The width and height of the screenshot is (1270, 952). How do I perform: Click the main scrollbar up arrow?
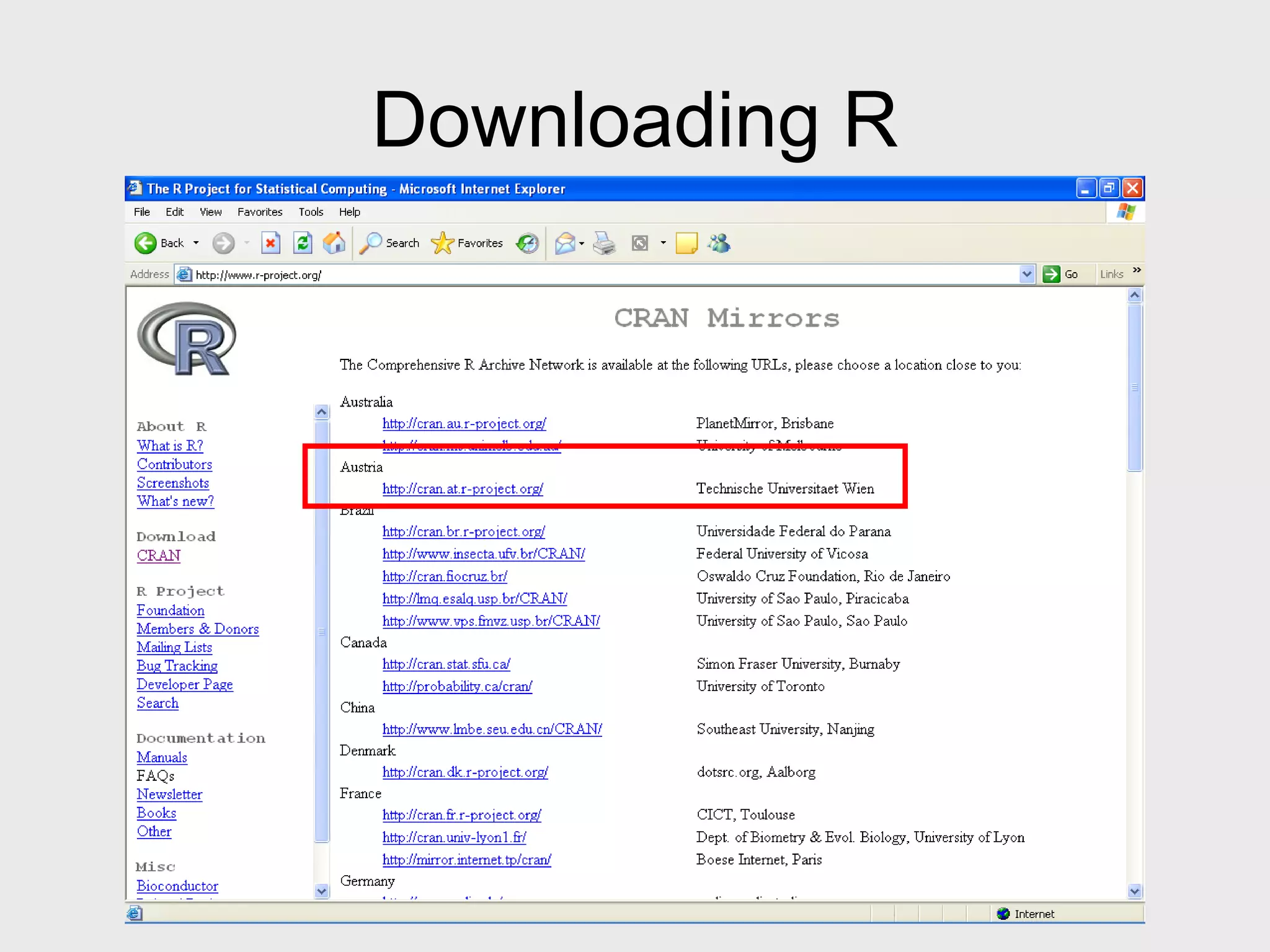click(x=1135, y=296)
